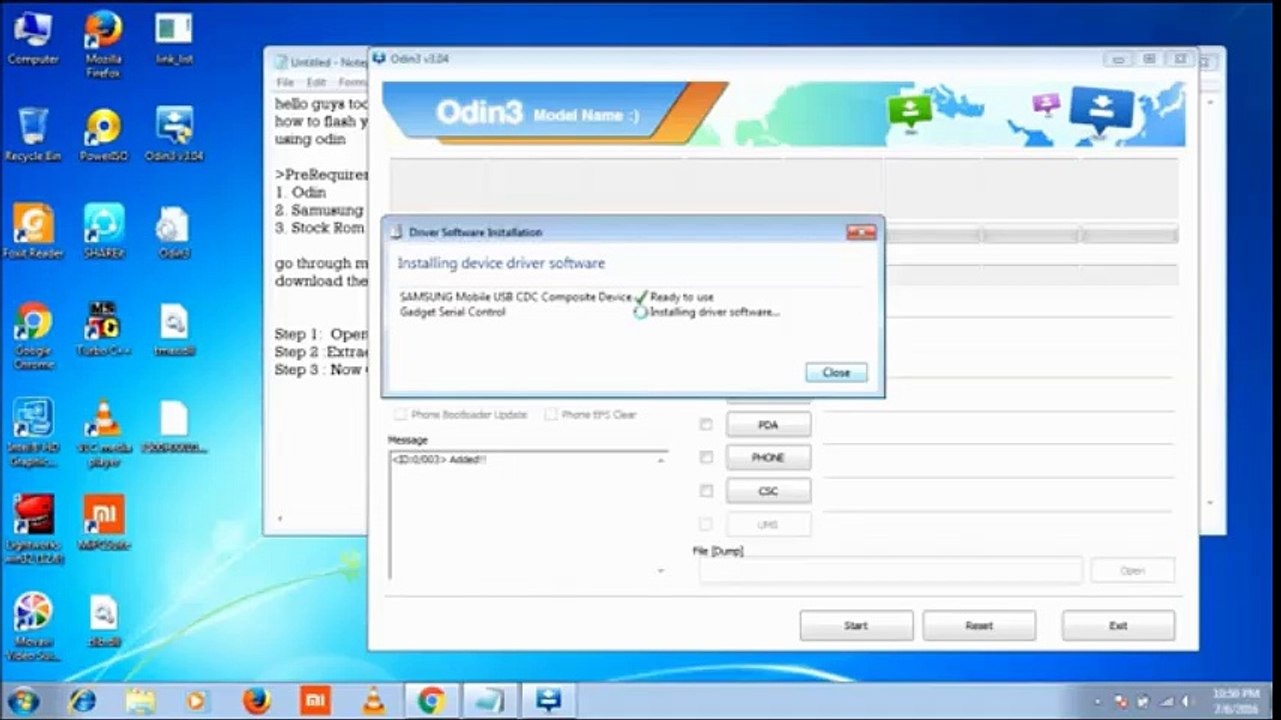Open the File menu in Notepad

click(x=286, y=82)
